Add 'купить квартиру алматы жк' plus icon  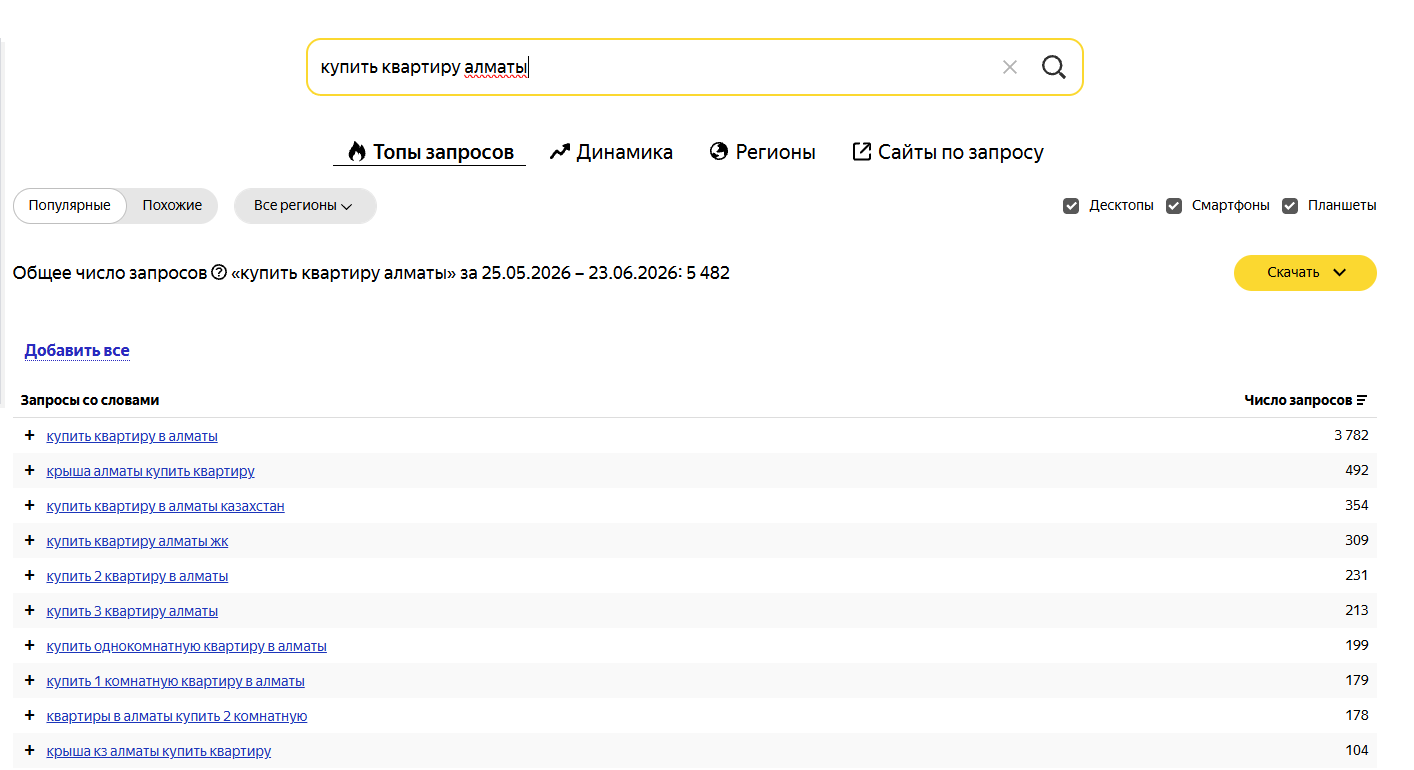29,541
